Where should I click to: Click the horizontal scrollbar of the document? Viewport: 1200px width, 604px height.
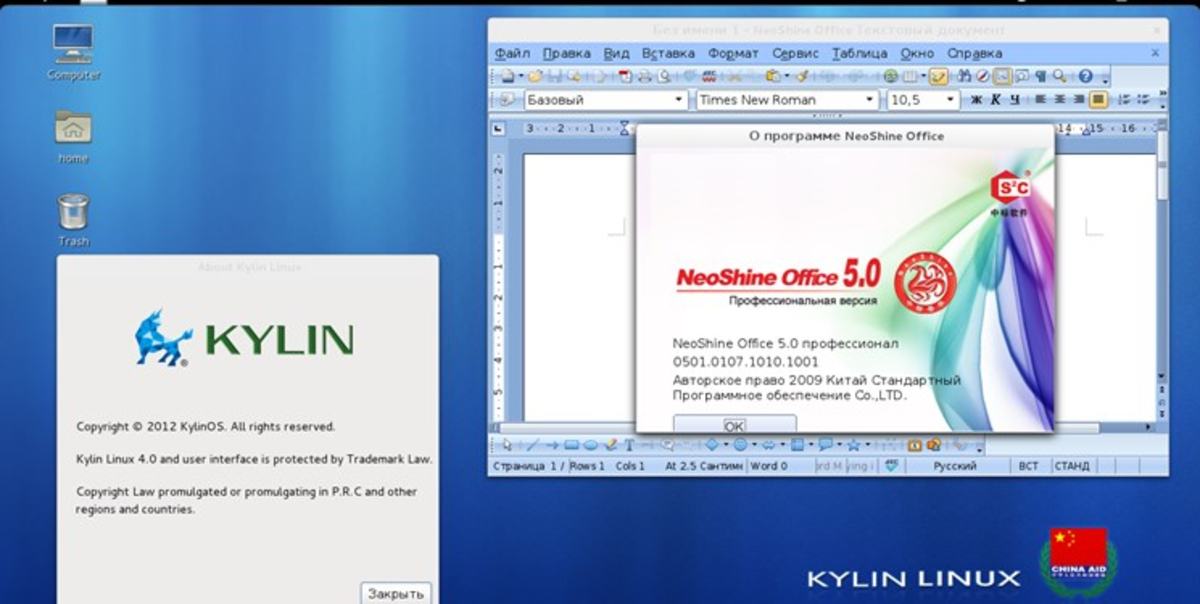tap(1075, 428)
